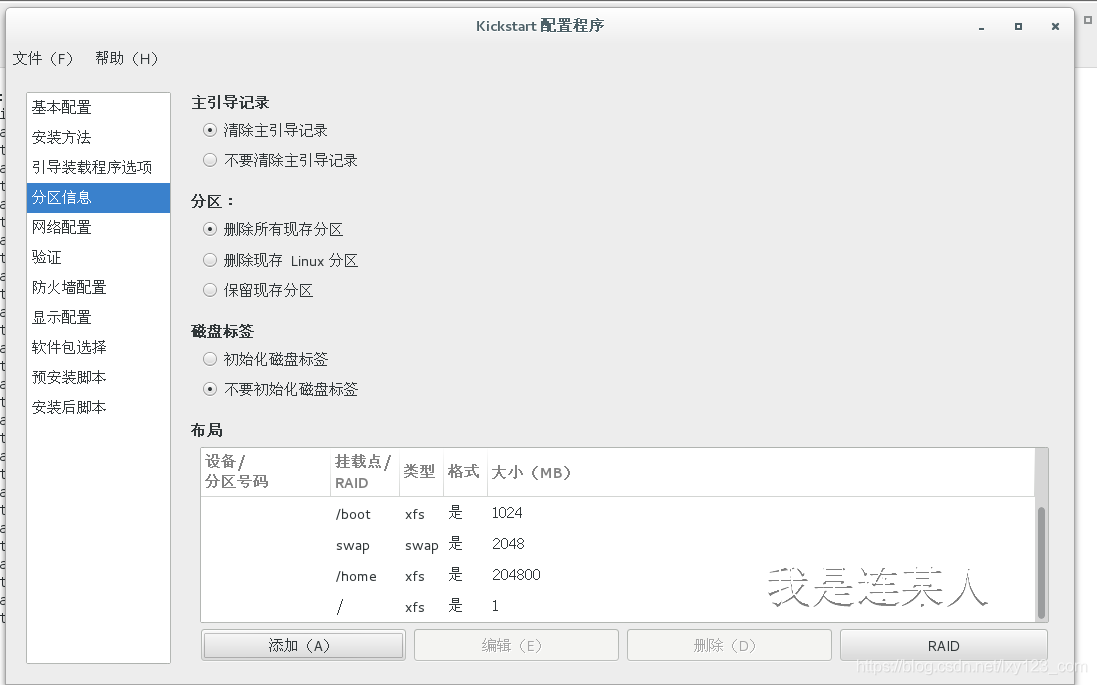The width and height of the screenshot is (1097, 685).
Task: Minimize the Kickstart window
Action: [982, 27]
